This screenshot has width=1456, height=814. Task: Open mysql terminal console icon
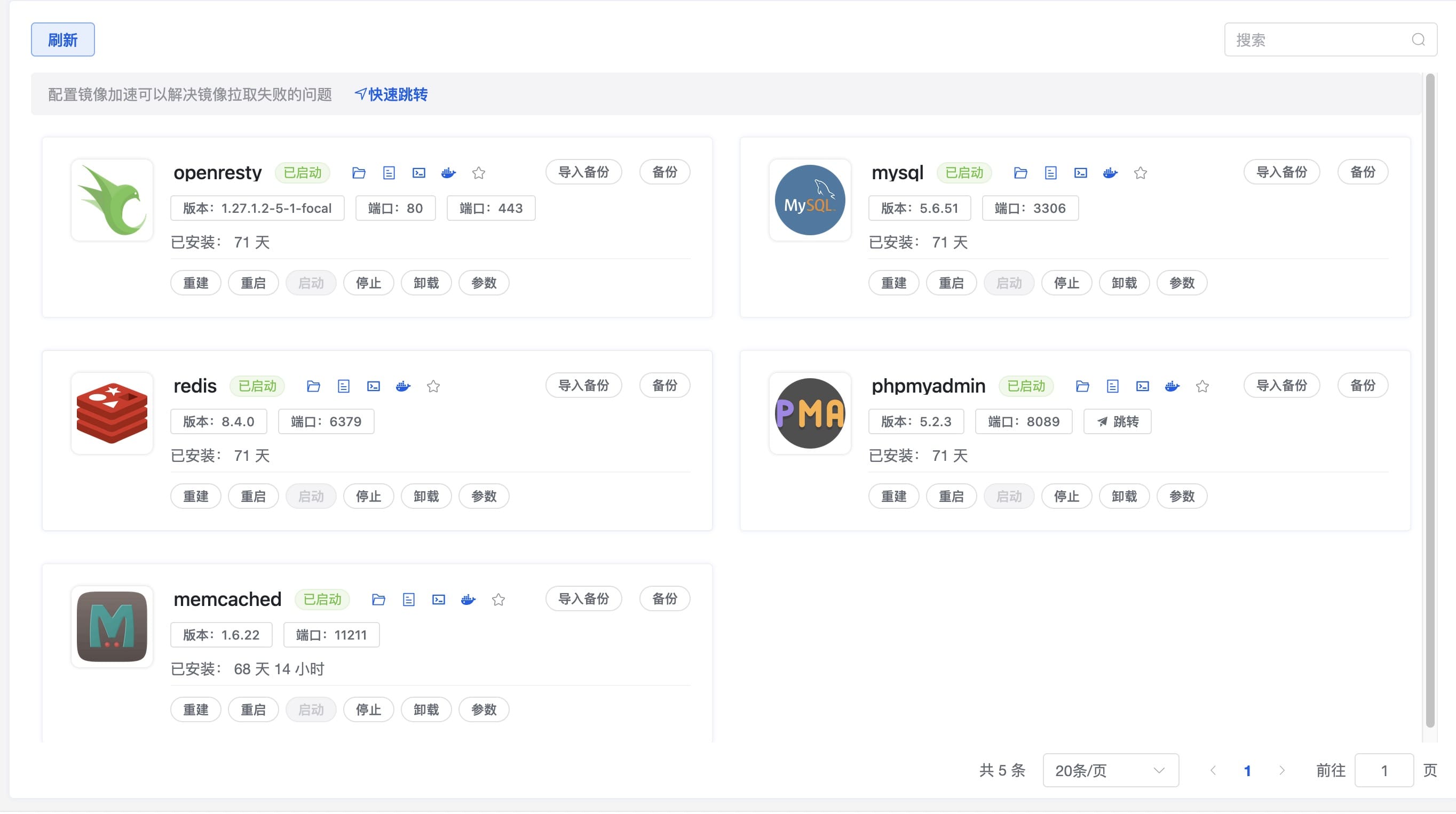tap(1080, 173)
